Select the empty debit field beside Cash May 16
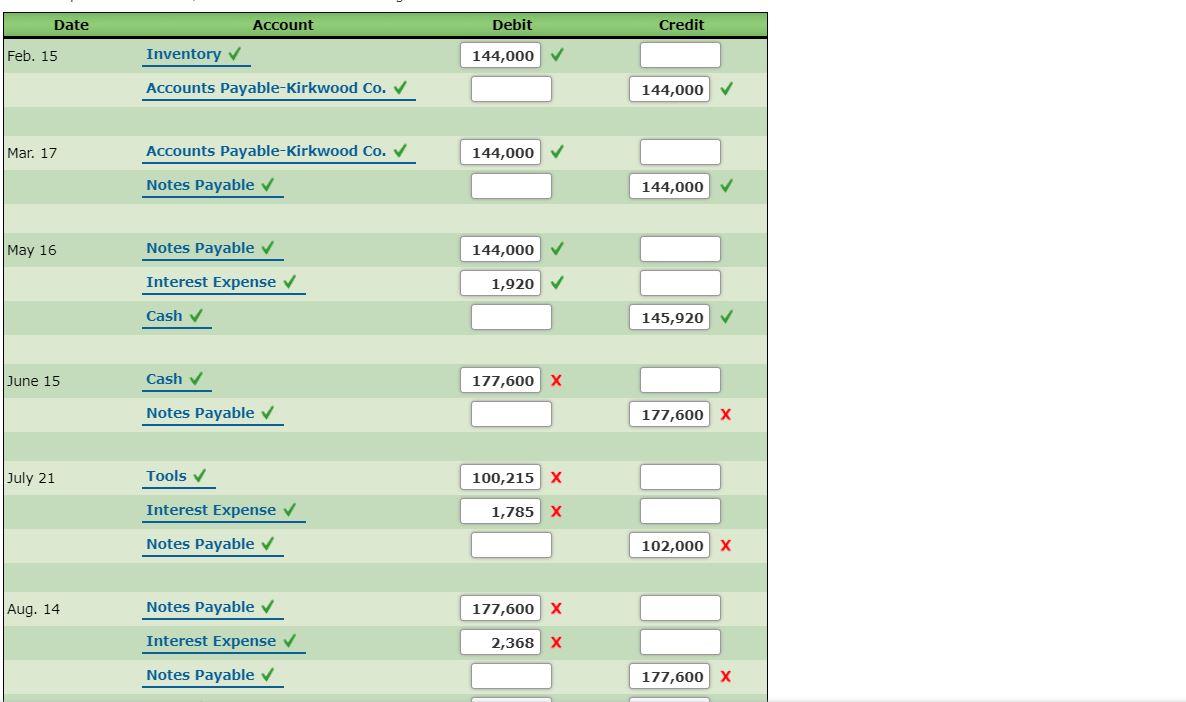This screenshot has height=702, width=1186. (511, 316)
